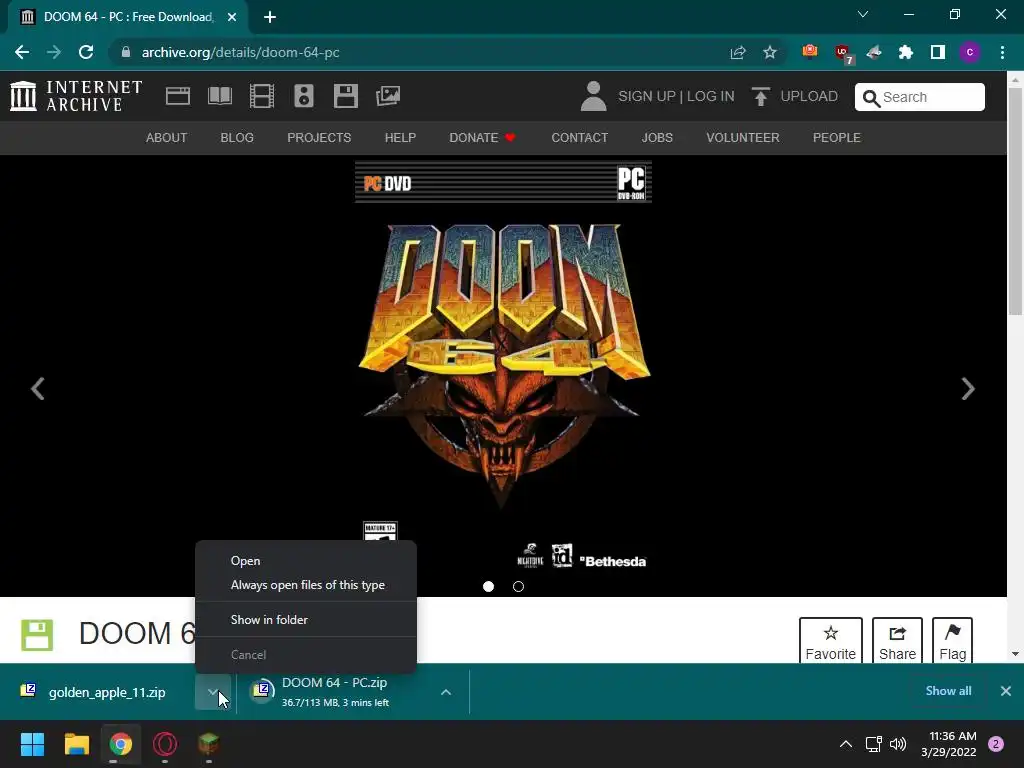This screenshot has height=768, width=1024.
Task: Bookmark this page with the star icon
Action: pyautogui.click(x=770, y=52)
